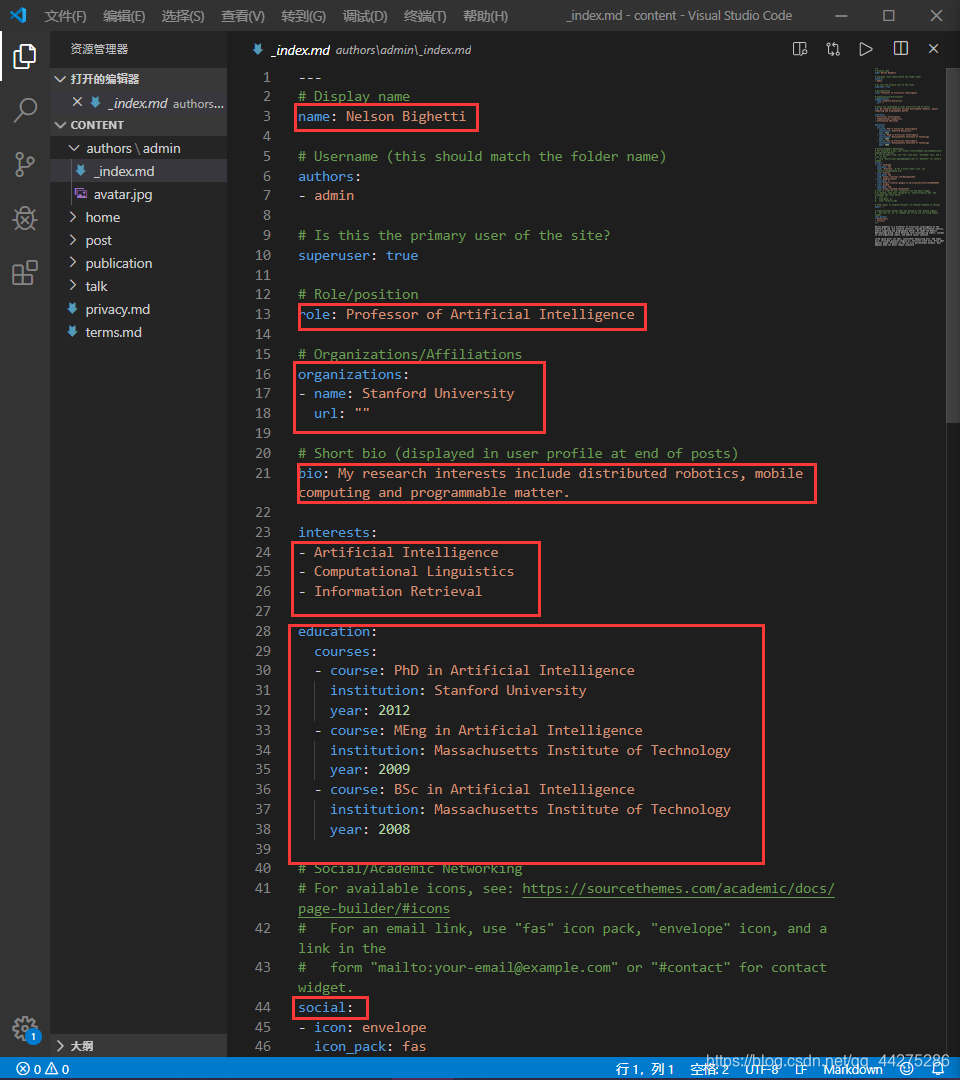Expand the post folder
Image resolution: width=960 pixels, height=1080 pixels.
[73, 240]
